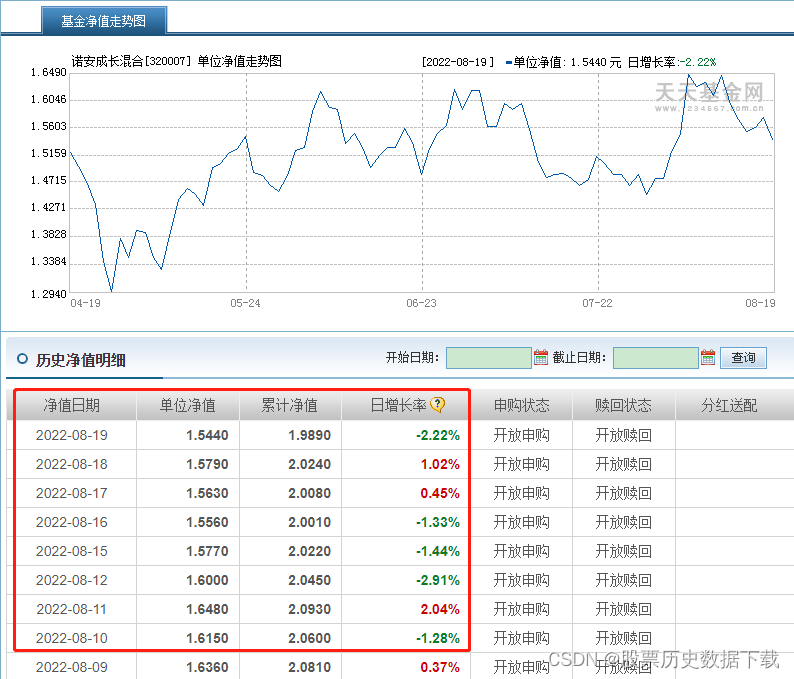Select daily growth rate -1.44%
Screen dimensions: 794x679
click(438, 551)
